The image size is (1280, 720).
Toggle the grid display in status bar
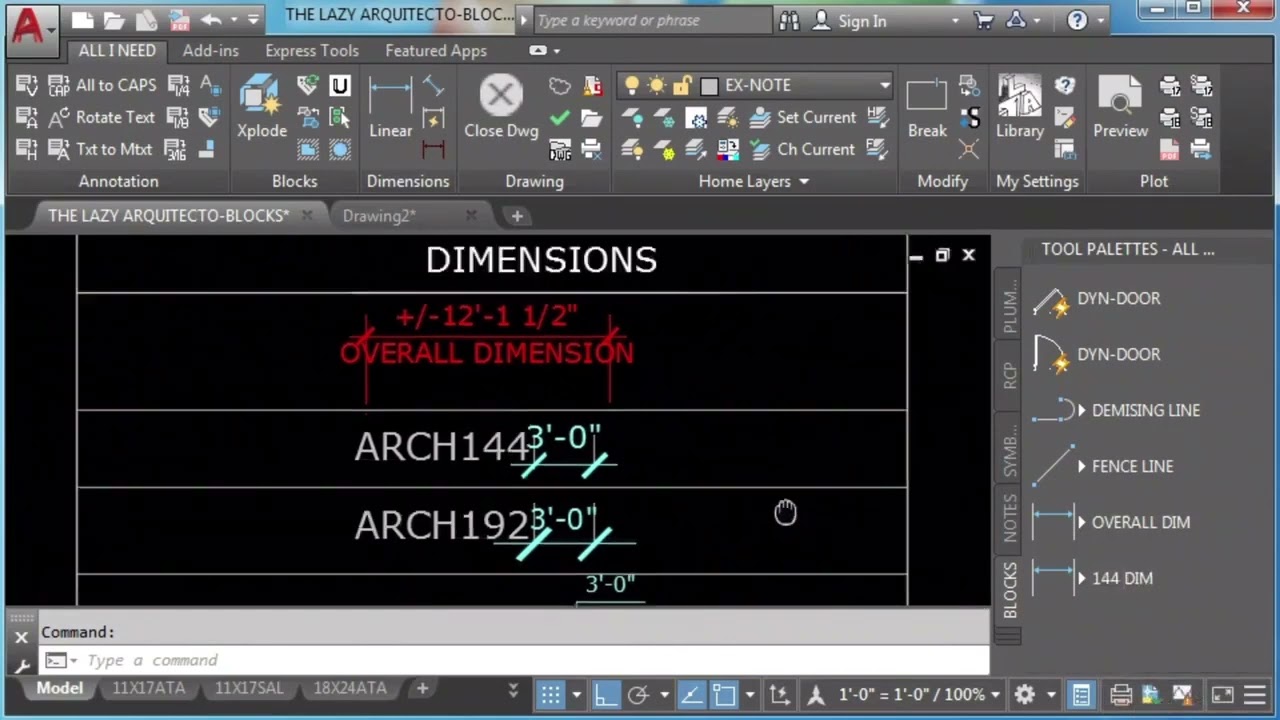(x=551, y=694)
